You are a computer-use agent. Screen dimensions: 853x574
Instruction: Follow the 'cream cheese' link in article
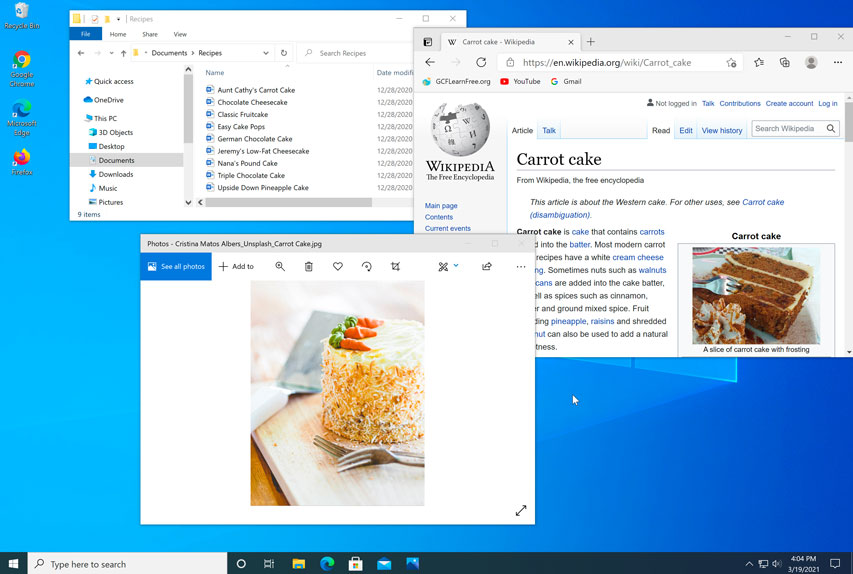pos(637,258)
